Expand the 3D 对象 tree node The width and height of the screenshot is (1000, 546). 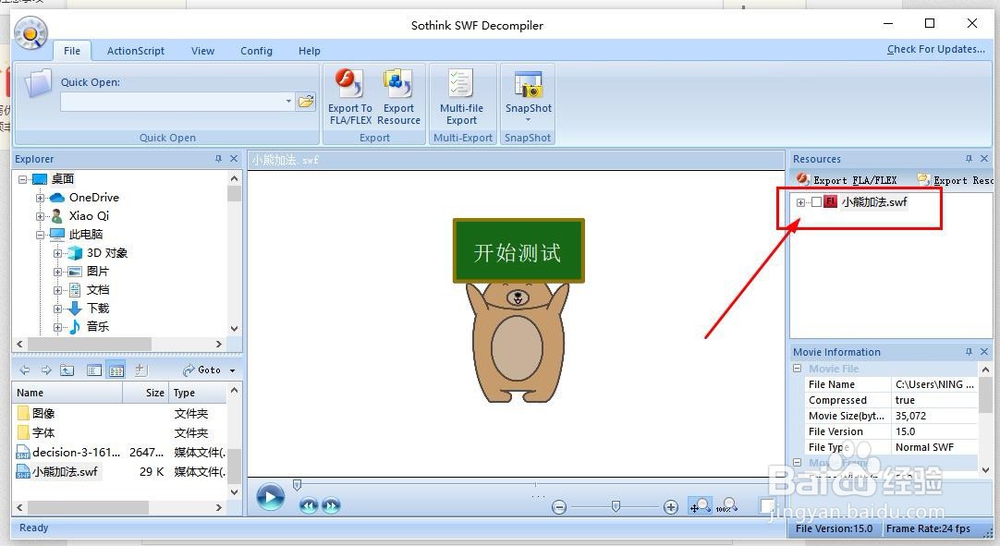coord(57,253)
